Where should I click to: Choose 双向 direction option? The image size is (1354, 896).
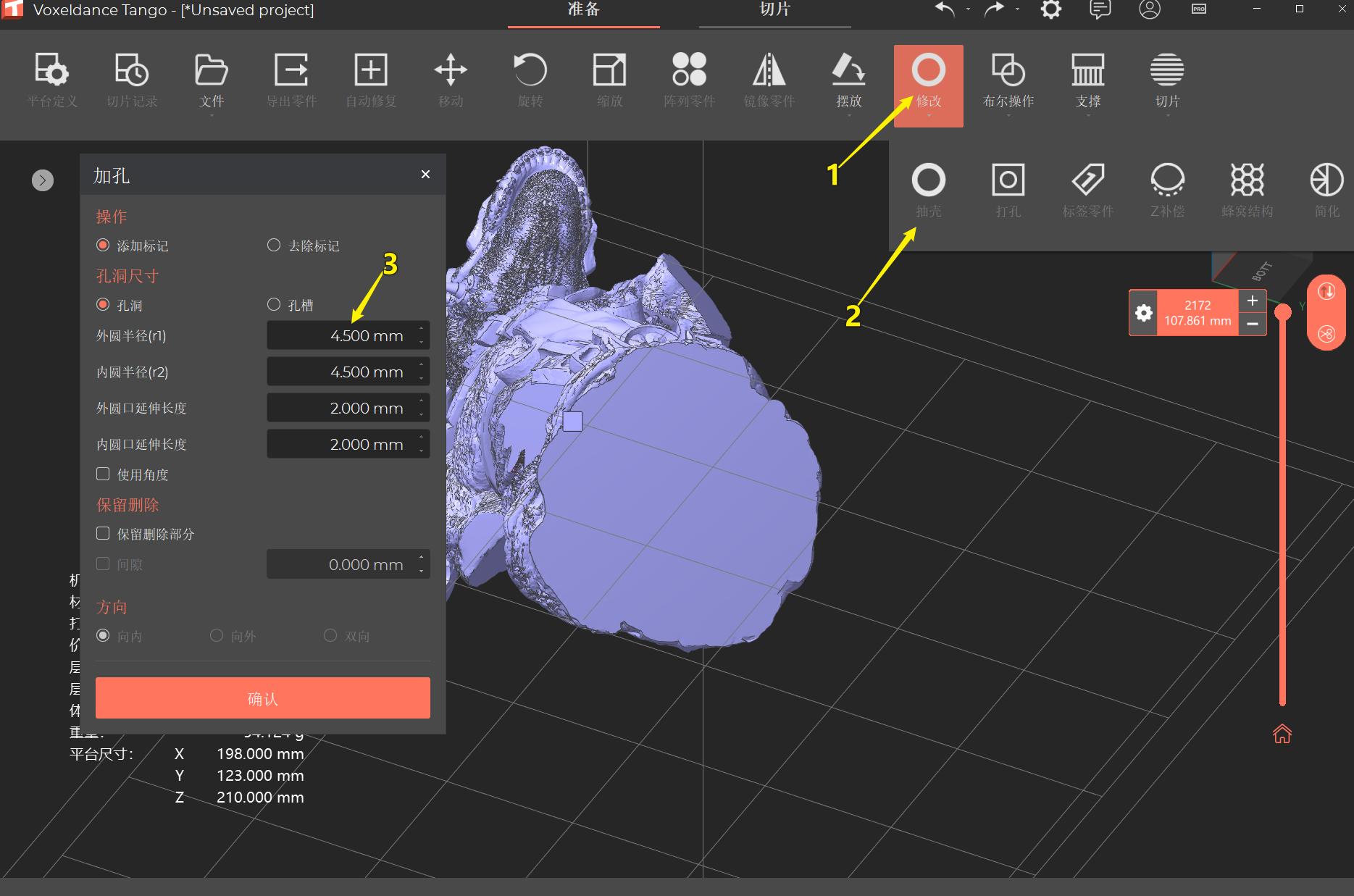[330, 635]
